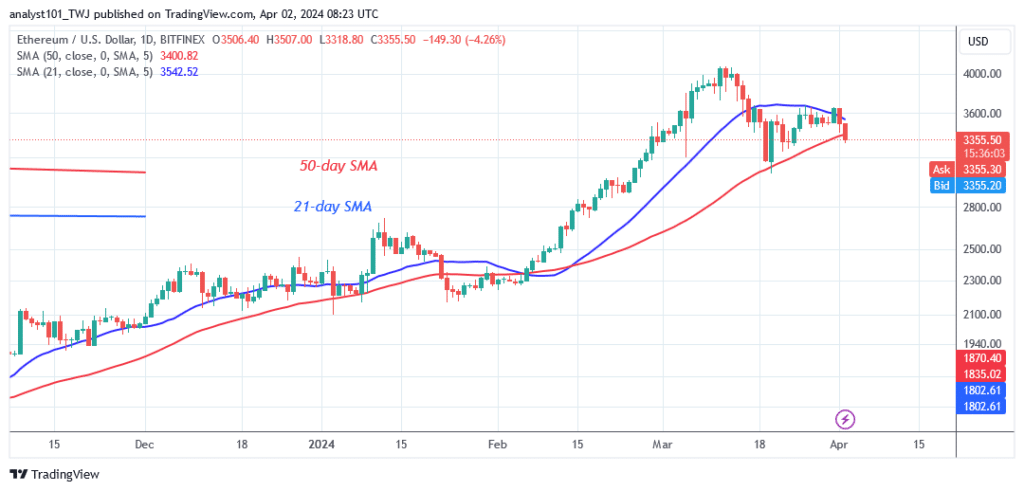Image resolution: width=1024 pixels, height=491 pixels.
Task: Click the '50-day SMA' annotation text
Action: (x=338, y=166)
